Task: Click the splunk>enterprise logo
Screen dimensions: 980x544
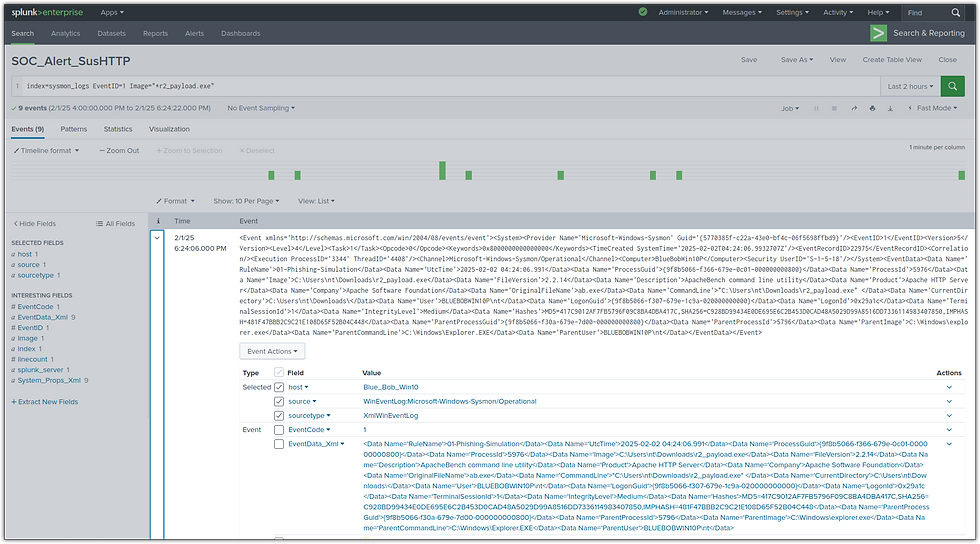Action: pos(47,12)
